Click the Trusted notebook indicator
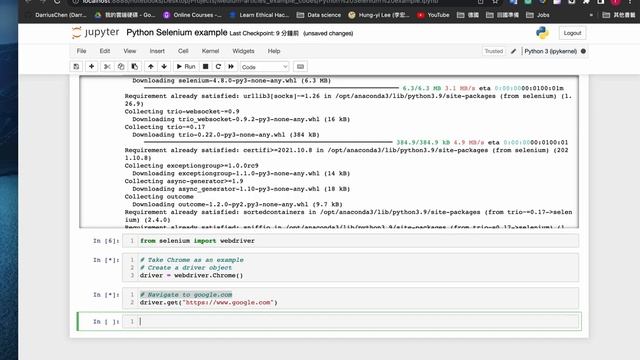Viewport: 640px width, 360px height. click(x=493, y=51)
